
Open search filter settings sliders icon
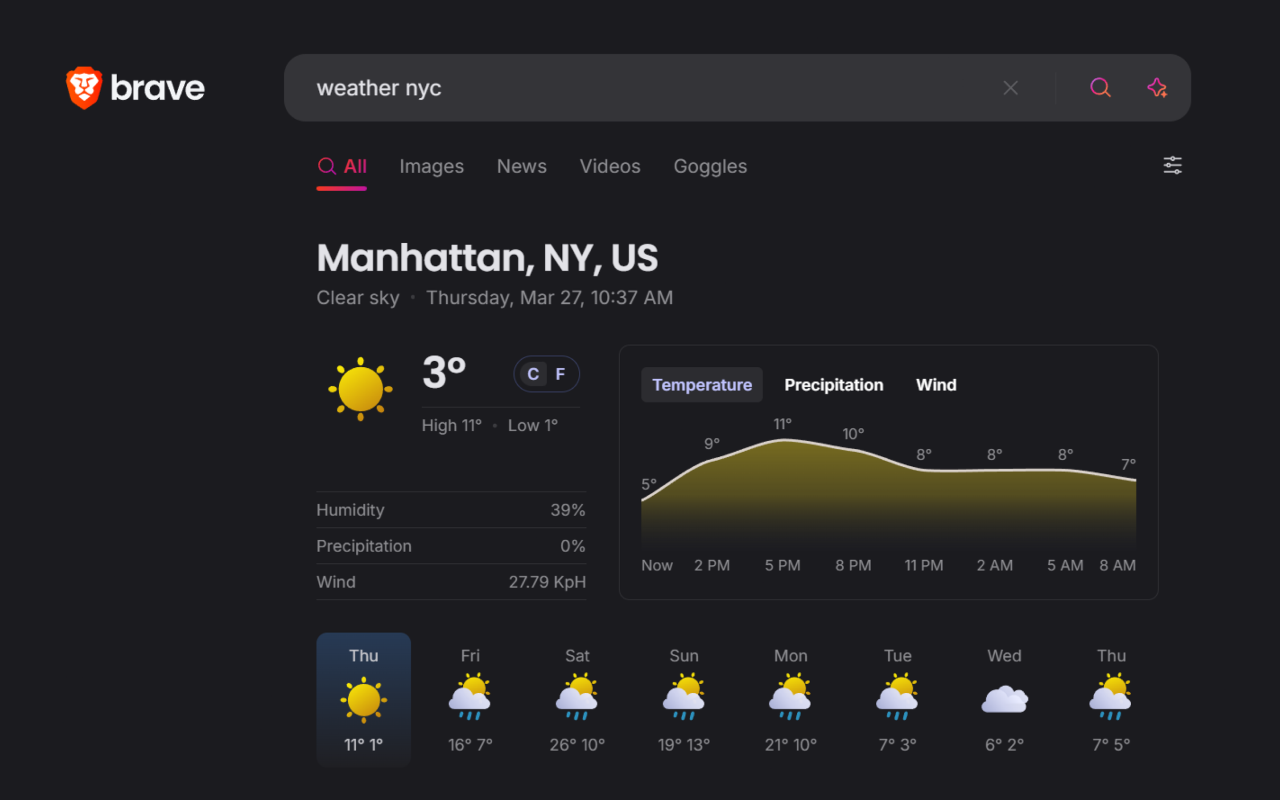pos(1172,166)
